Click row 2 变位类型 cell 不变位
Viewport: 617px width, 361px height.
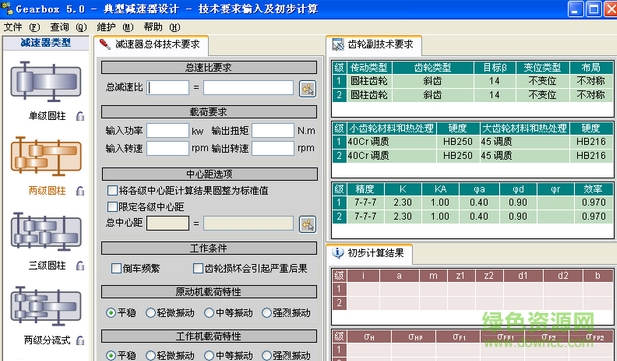543,95
